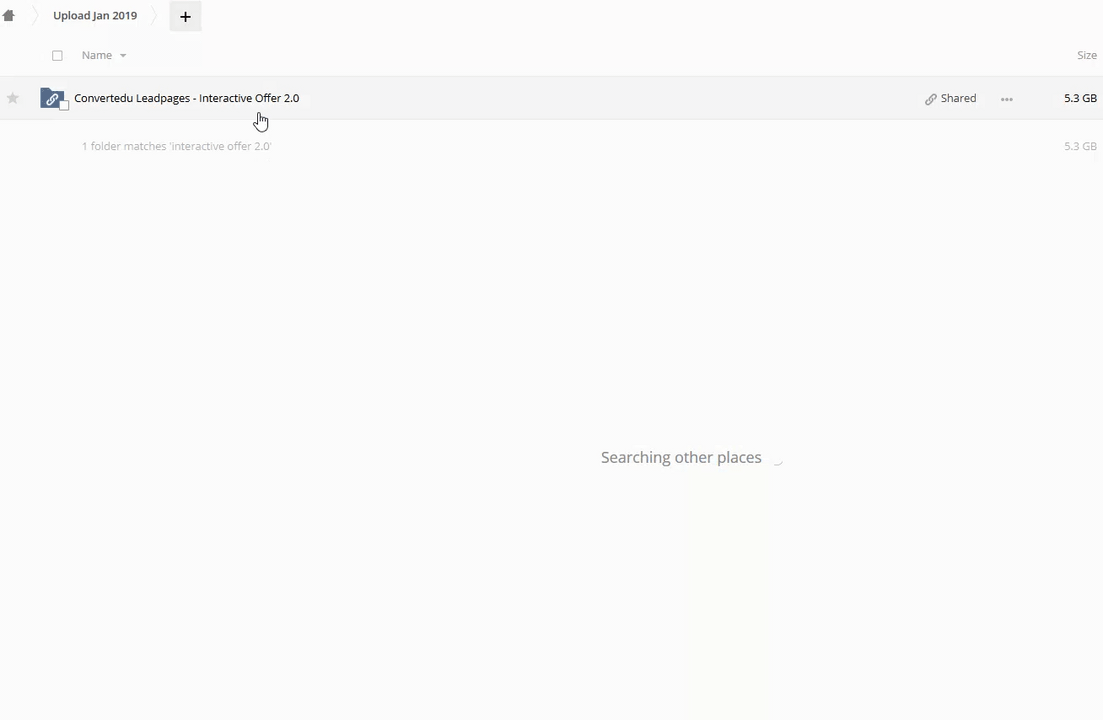Click the '1 folder matches' summary text

click(177, 146)
